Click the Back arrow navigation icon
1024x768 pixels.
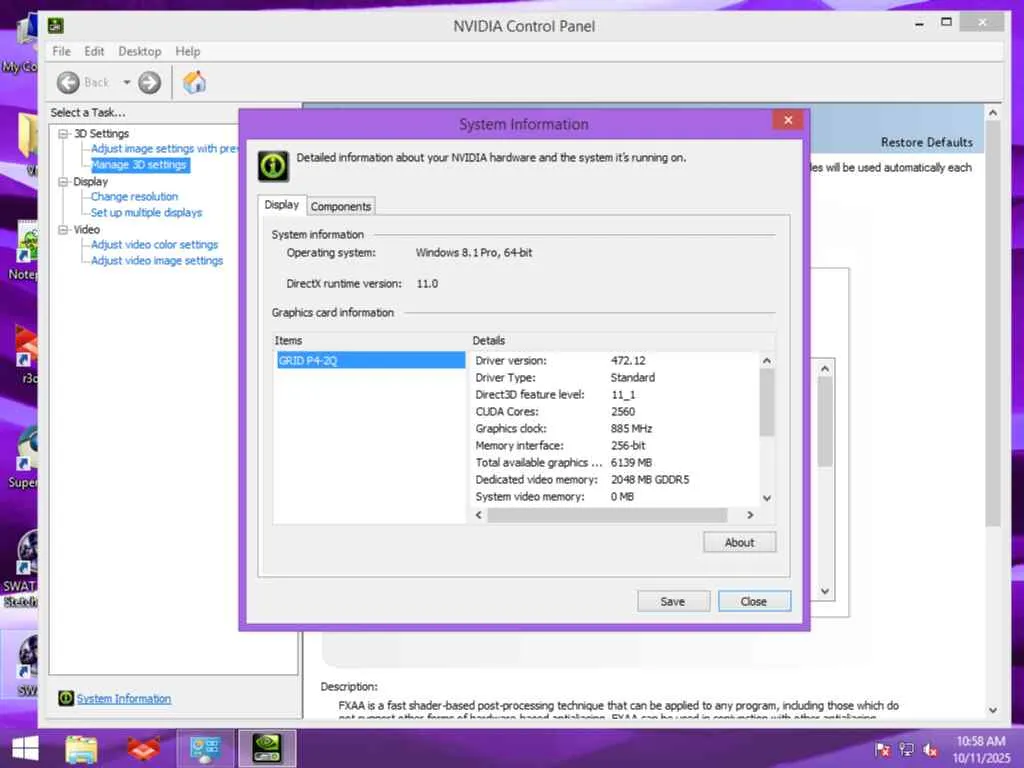click(68, 82)
